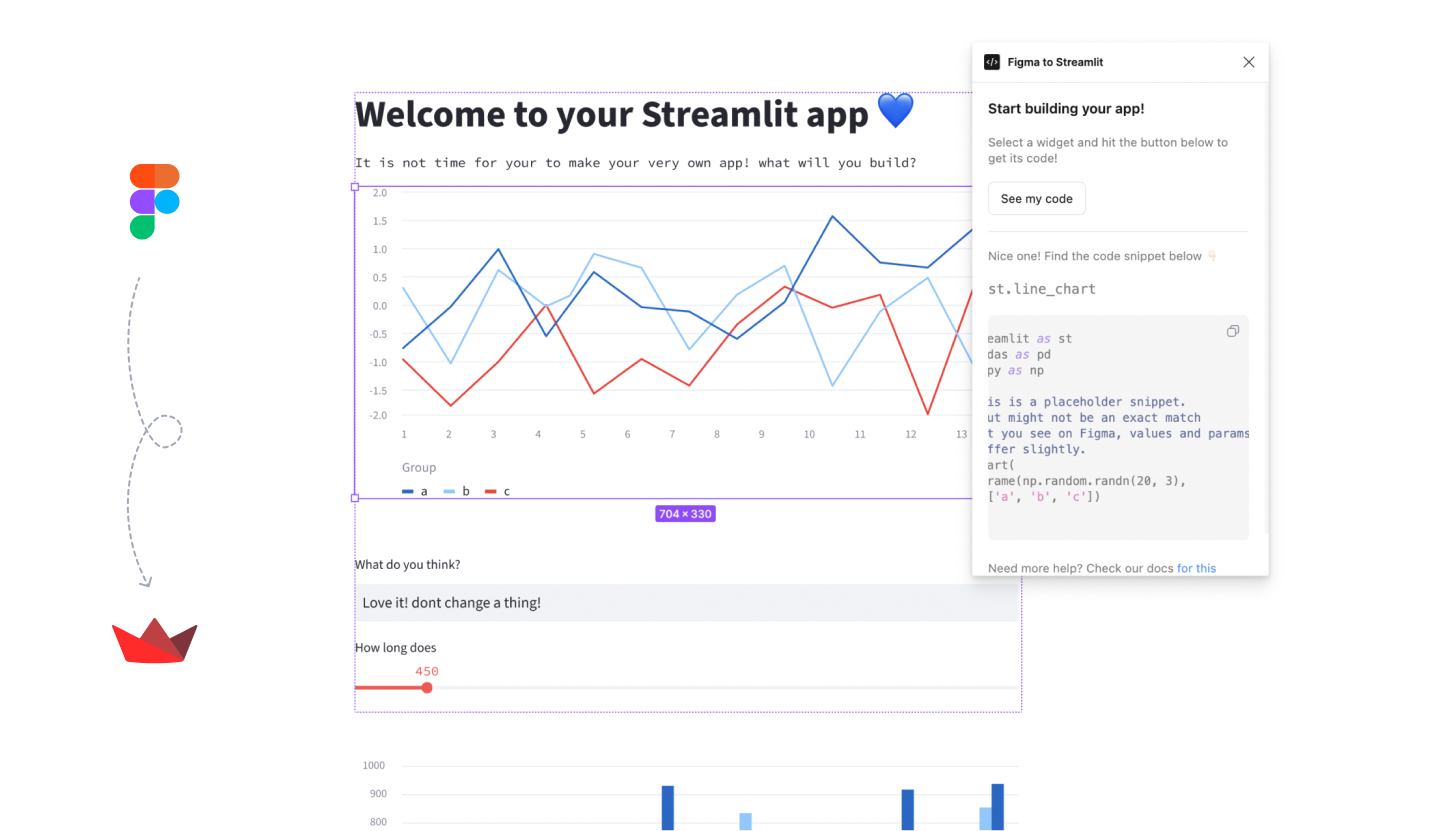Click the red legend swatch 'c'
This screenshot has height=831, width=1440.
tap(491, 492)
